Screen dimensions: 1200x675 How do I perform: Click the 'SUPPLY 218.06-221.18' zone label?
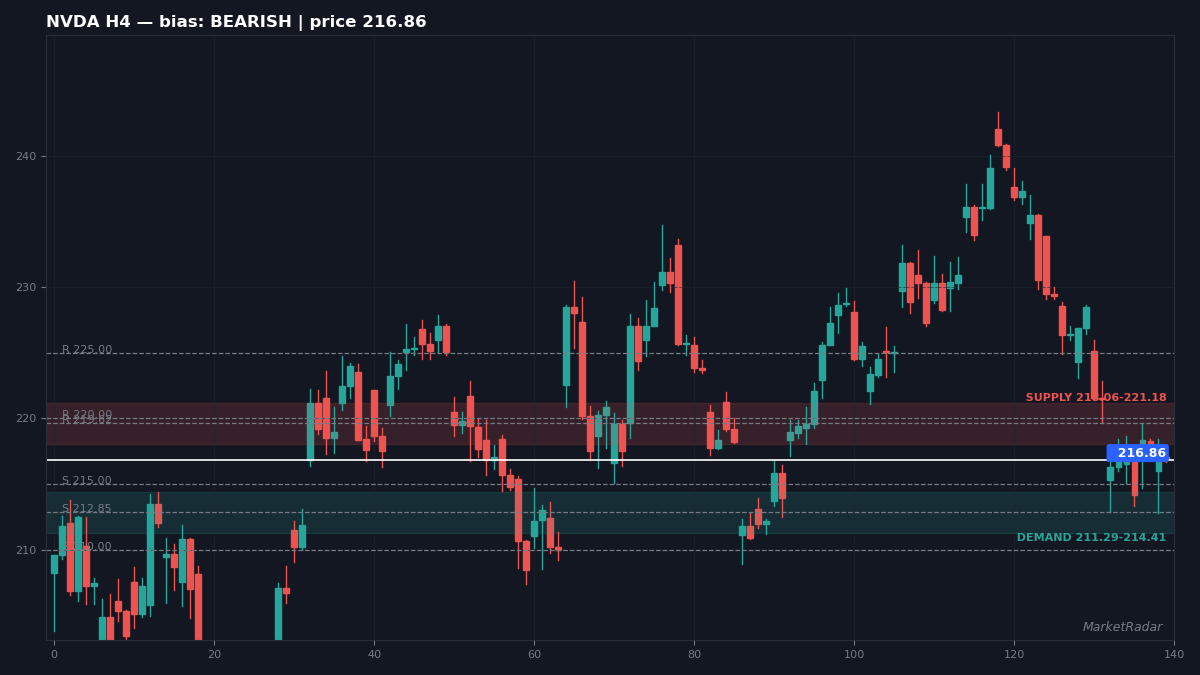(x=1096, y=398)
